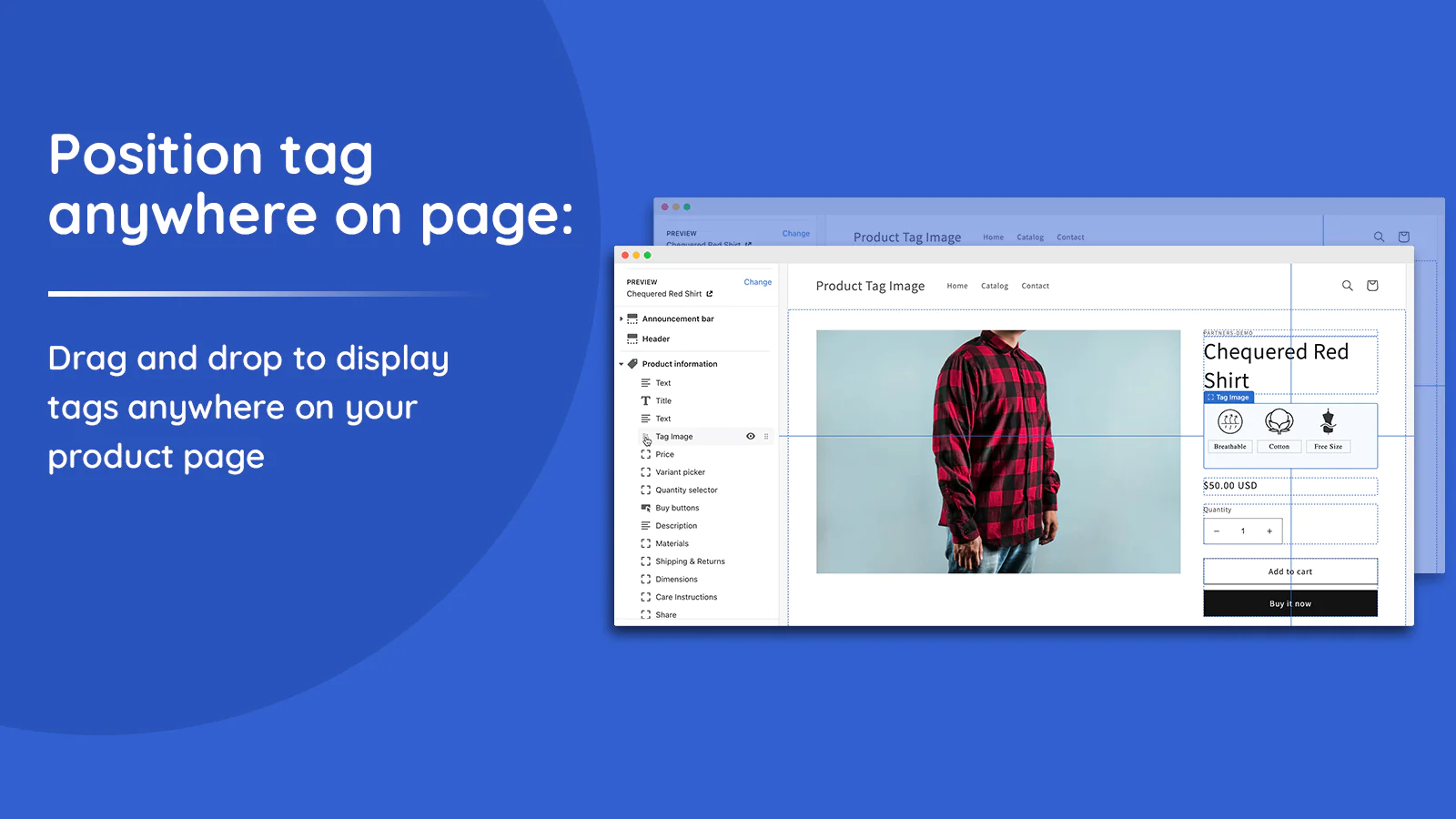The width and height of the screenshot is (1456, 819).
Task: Click the Shipping & Returns block icon
Action: (645, 561)
